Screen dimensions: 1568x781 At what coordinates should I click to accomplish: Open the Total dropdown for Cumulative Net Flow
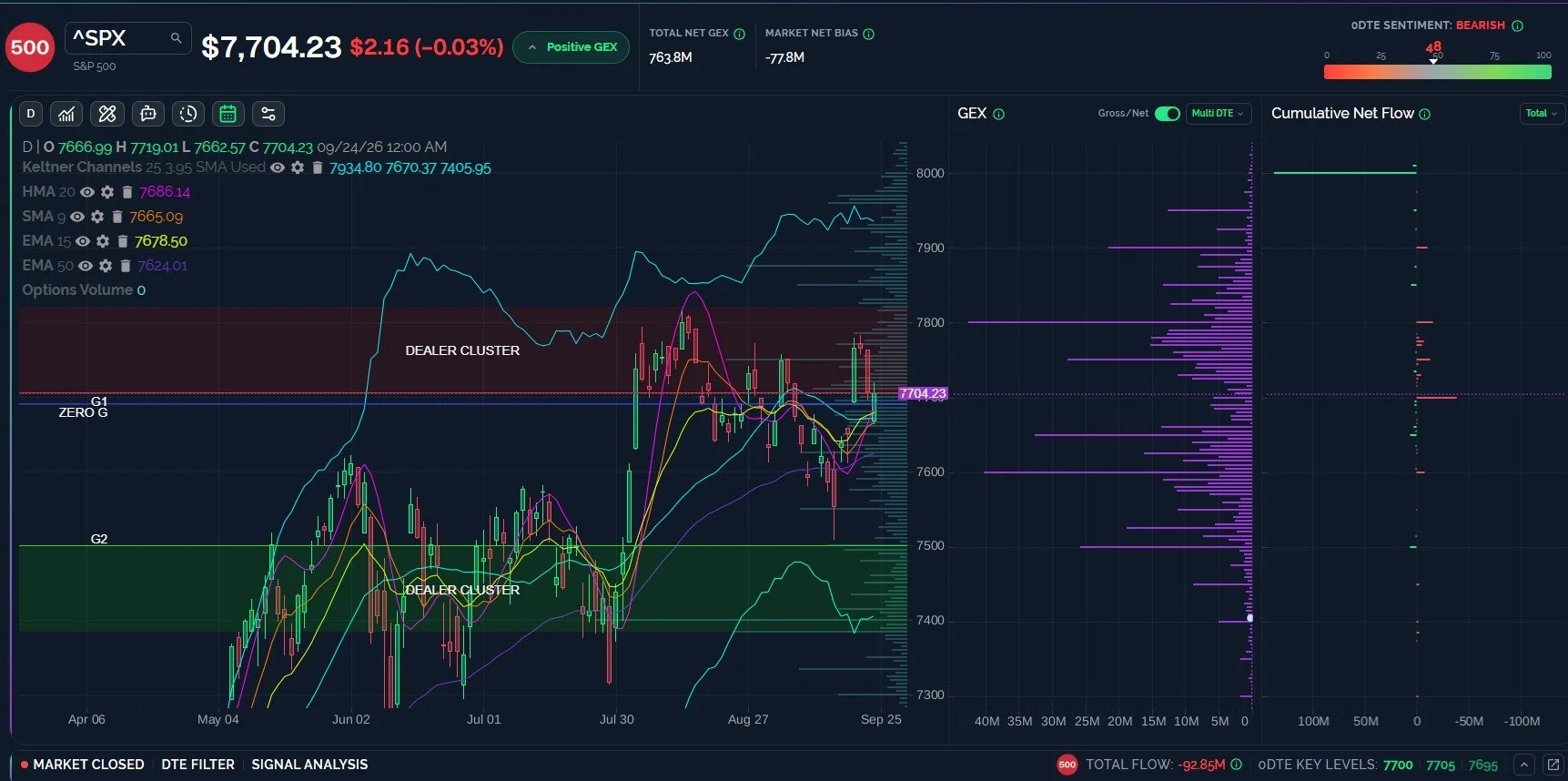[x=1542, y=114]
